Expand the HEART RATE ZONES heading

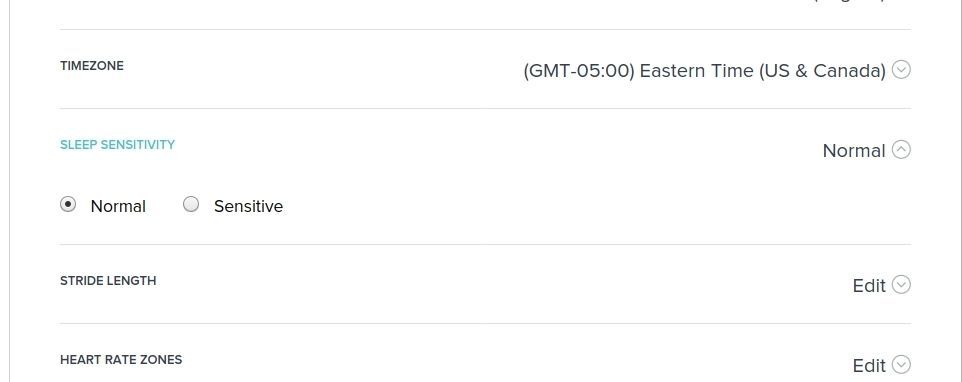[x=121, y=360]
